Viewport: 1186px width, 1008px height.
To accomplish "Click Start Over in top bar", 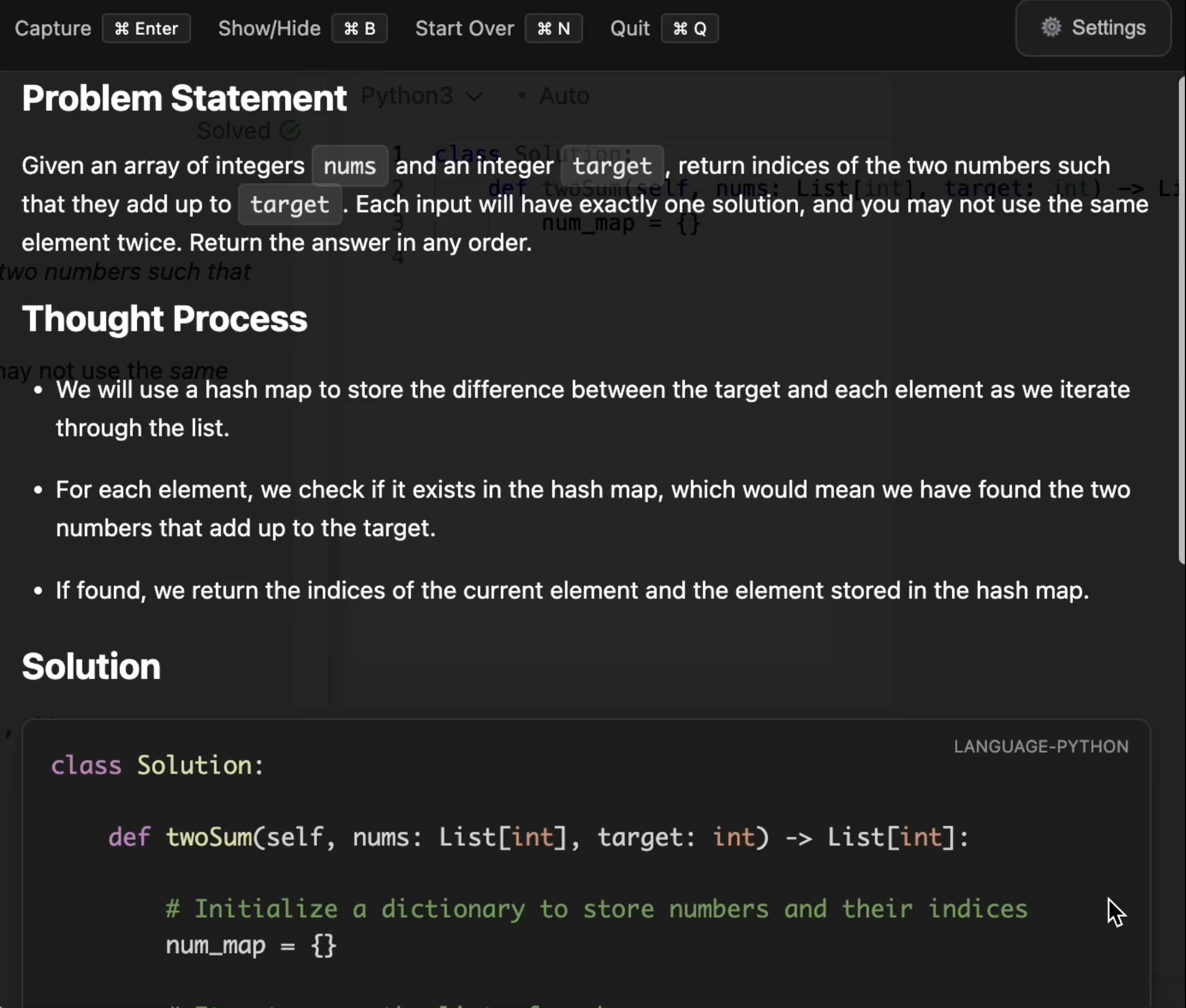I will pyautogui.click(x=464, y=29).
